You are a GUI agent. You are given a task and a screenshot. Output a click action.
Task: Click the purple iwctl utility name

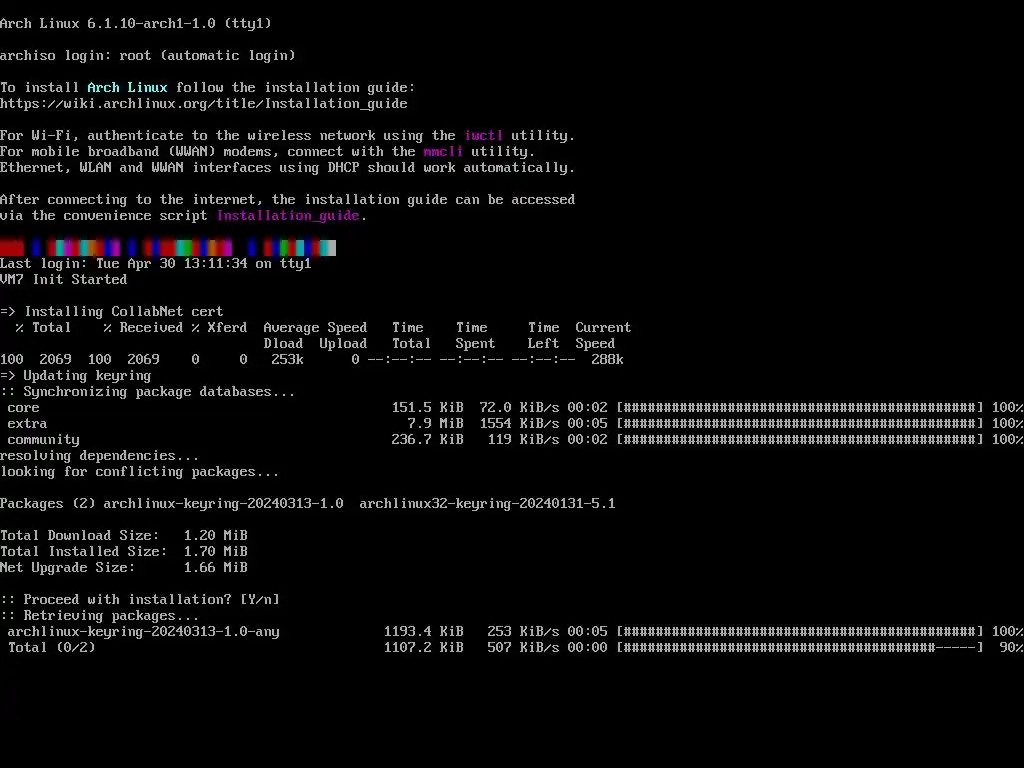(483, 135)
